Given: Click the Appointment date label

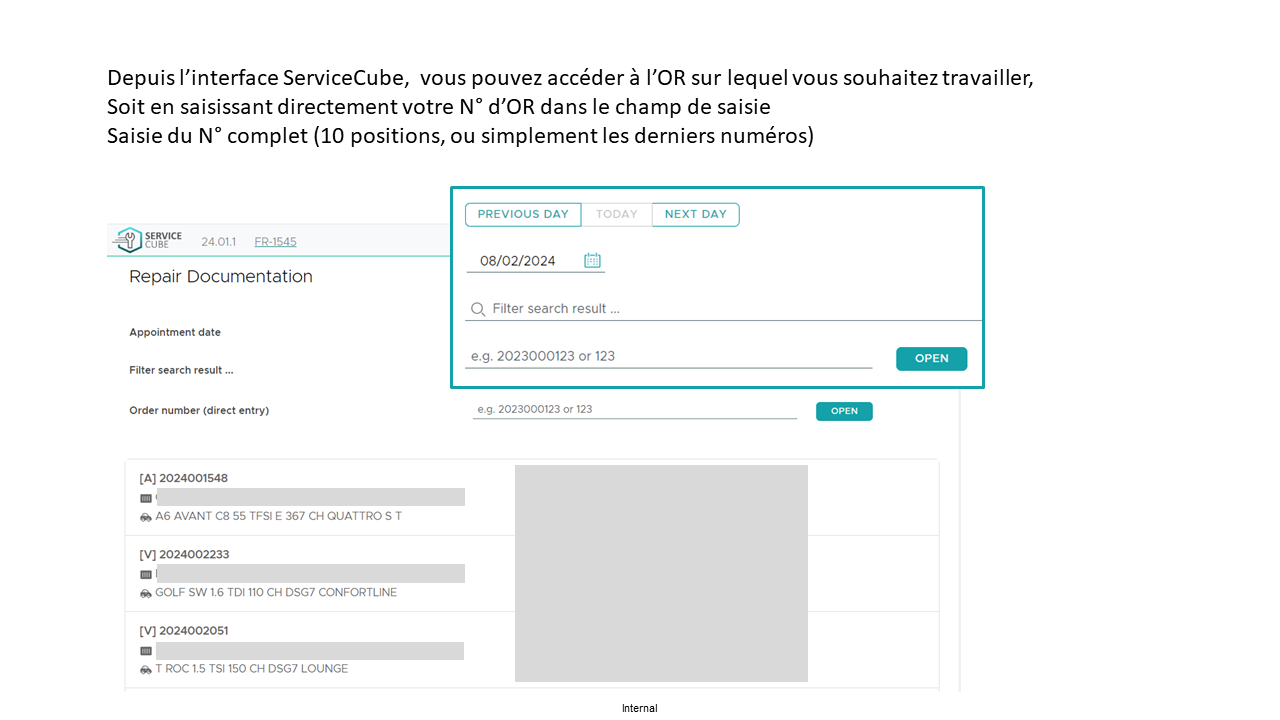Looking at the screenshot, I should coord(175,332).
